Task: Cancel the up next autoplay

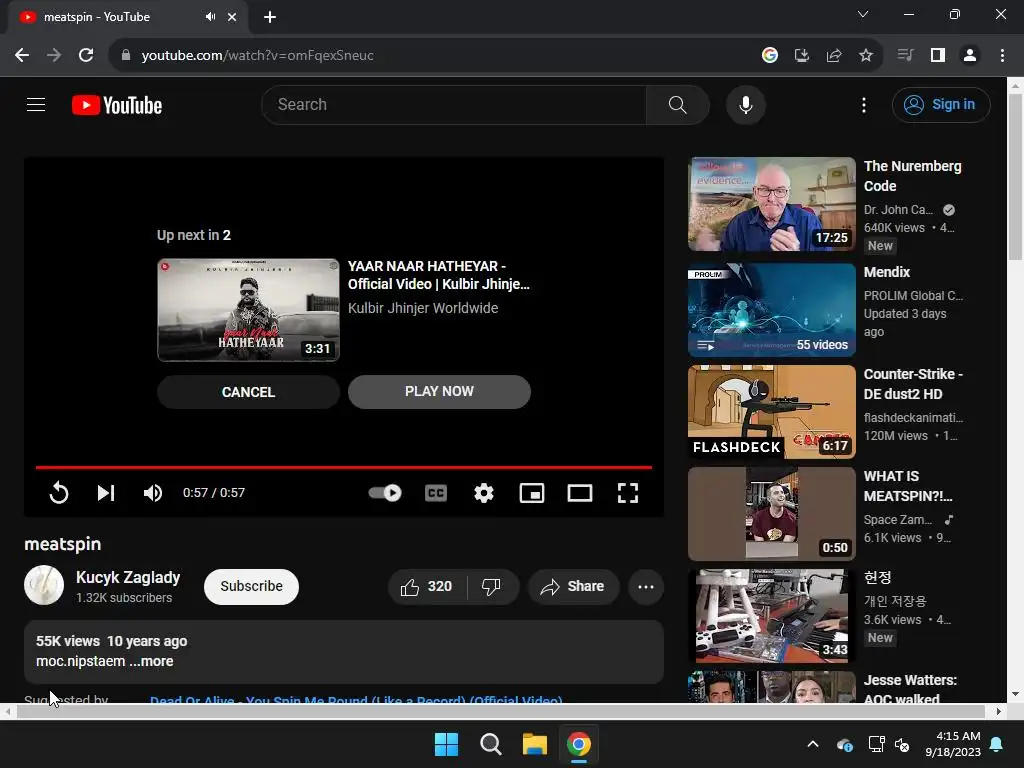Action: (248, 392)
